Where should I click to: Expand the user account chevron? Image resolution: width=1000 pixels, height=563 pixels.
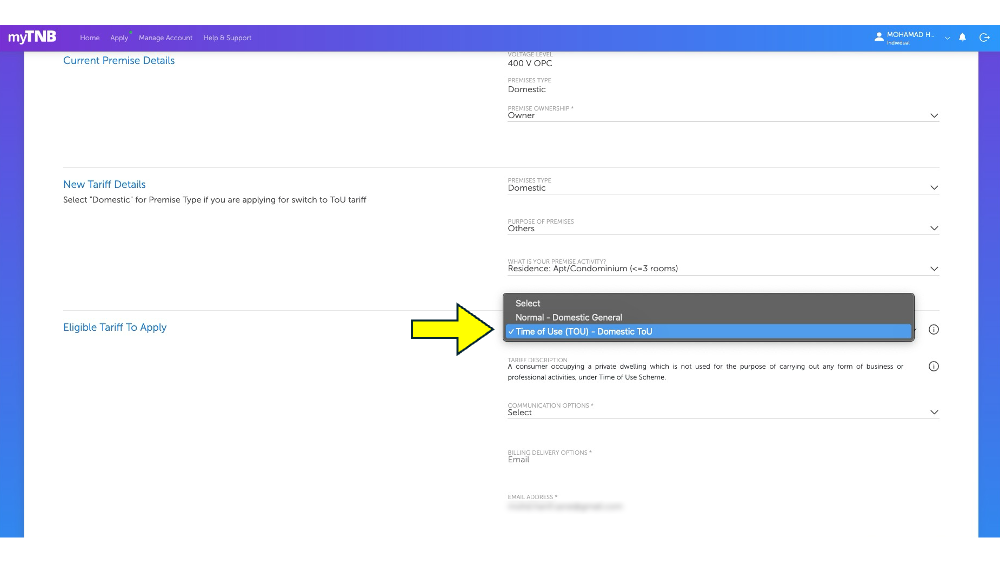[x=947, y=37]
